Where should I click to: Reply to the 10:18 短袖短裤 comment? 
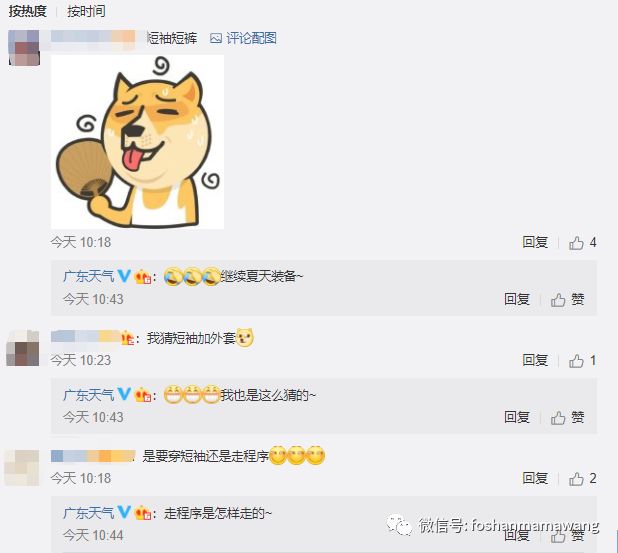pos(535,242)
